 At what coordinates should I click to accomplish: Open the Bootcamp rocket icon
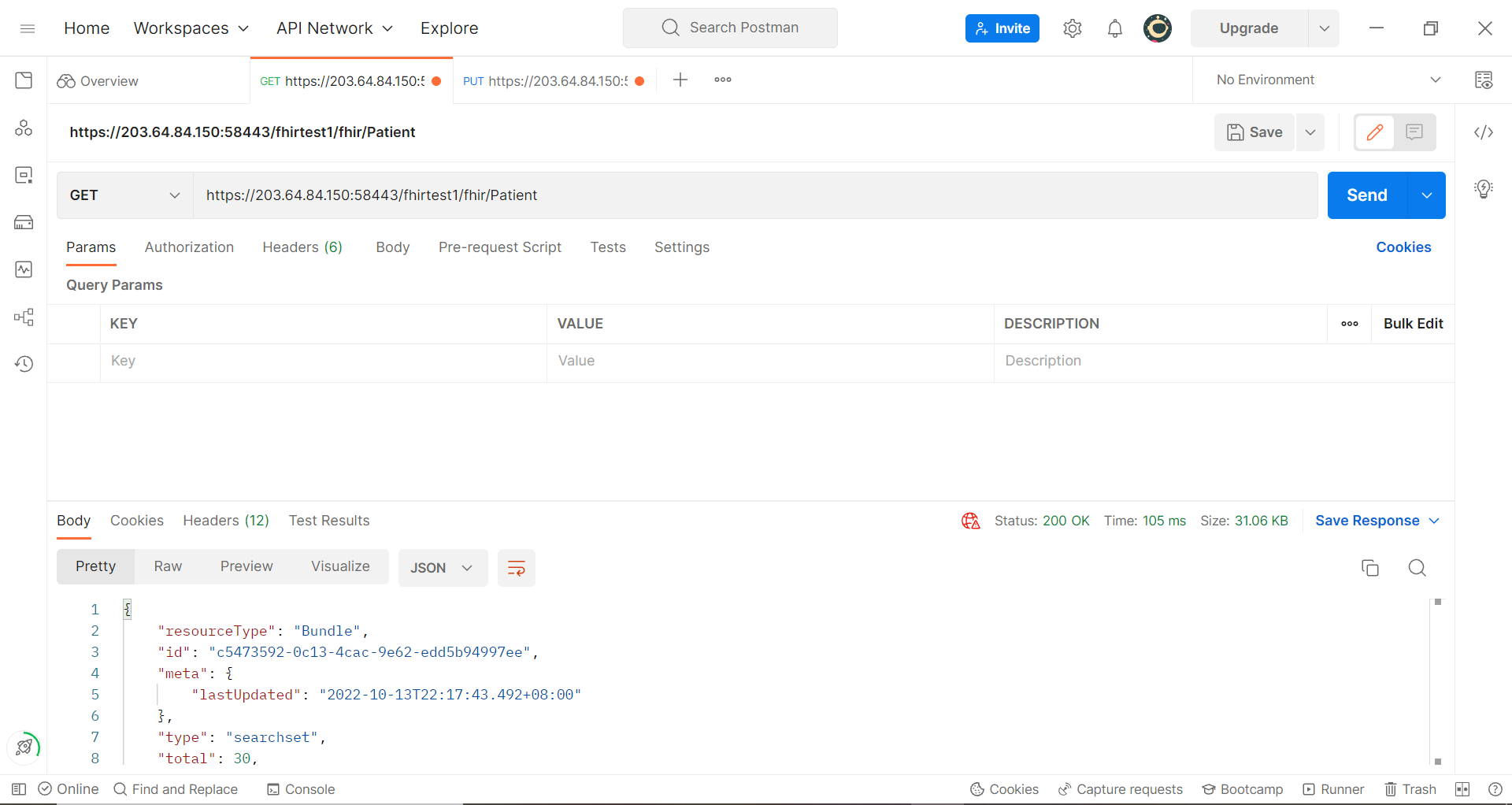point(24,747)
